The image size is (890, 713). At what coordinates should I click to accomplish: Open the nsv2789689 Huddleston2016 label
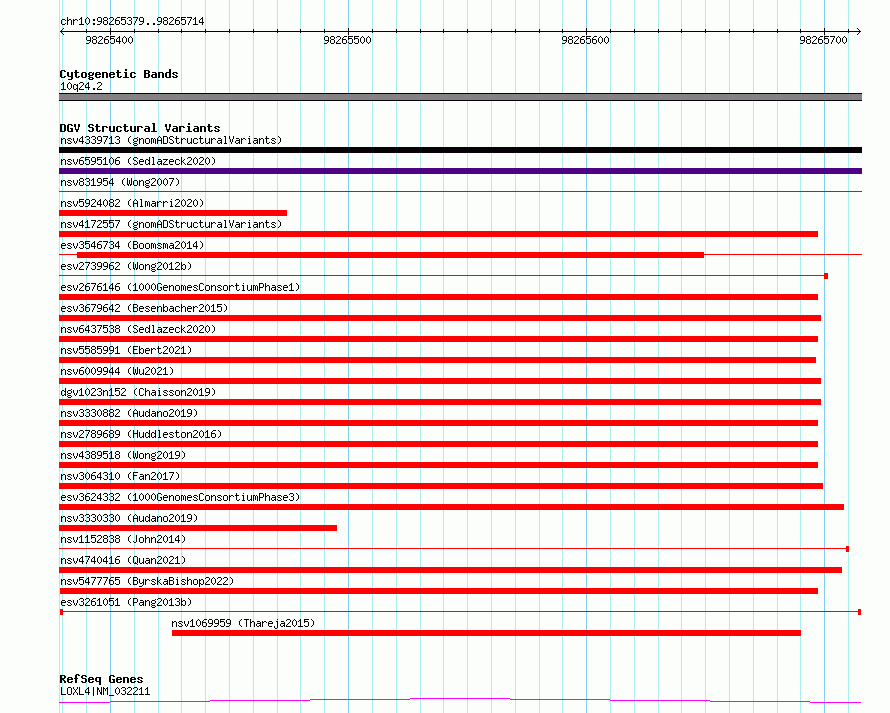click(141, 434)
